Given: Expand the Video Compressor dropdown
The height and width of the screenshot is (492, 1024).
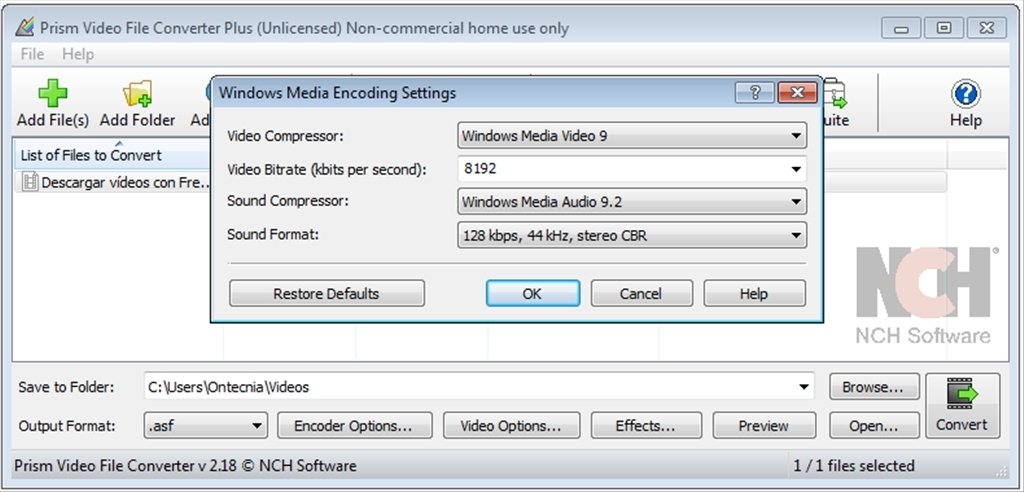Looking at the screenshot, I should point(795,136).
